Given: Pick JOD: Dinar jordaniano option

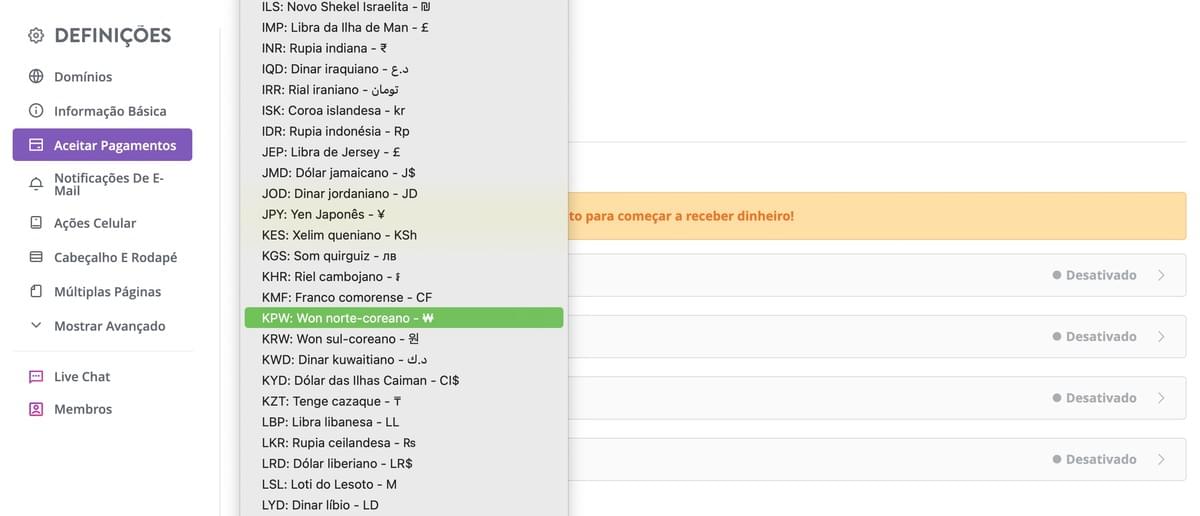Looking at the screenshot, I should (404, 193).
